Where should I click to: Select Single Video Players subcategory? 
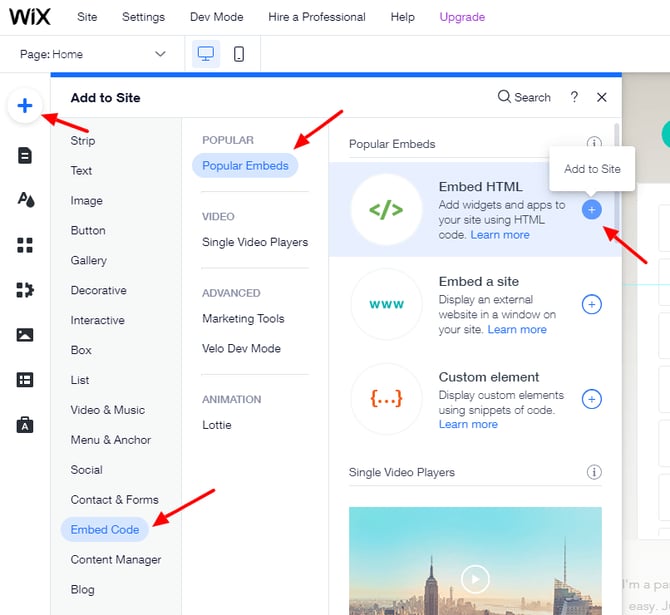[255, 242]
